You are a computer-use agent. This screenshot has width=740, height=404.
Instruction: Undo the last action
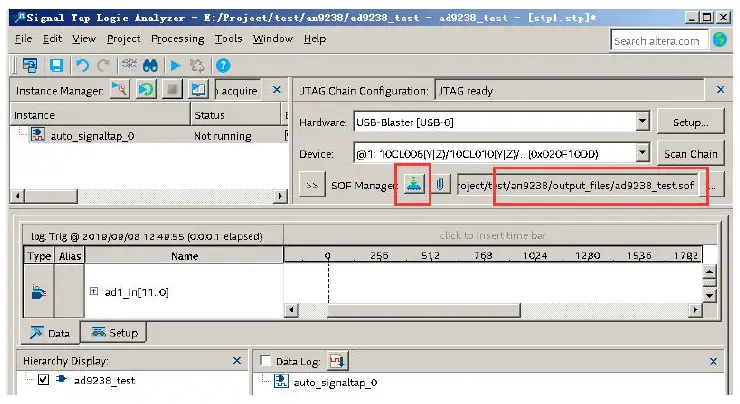tap(82, 65)
